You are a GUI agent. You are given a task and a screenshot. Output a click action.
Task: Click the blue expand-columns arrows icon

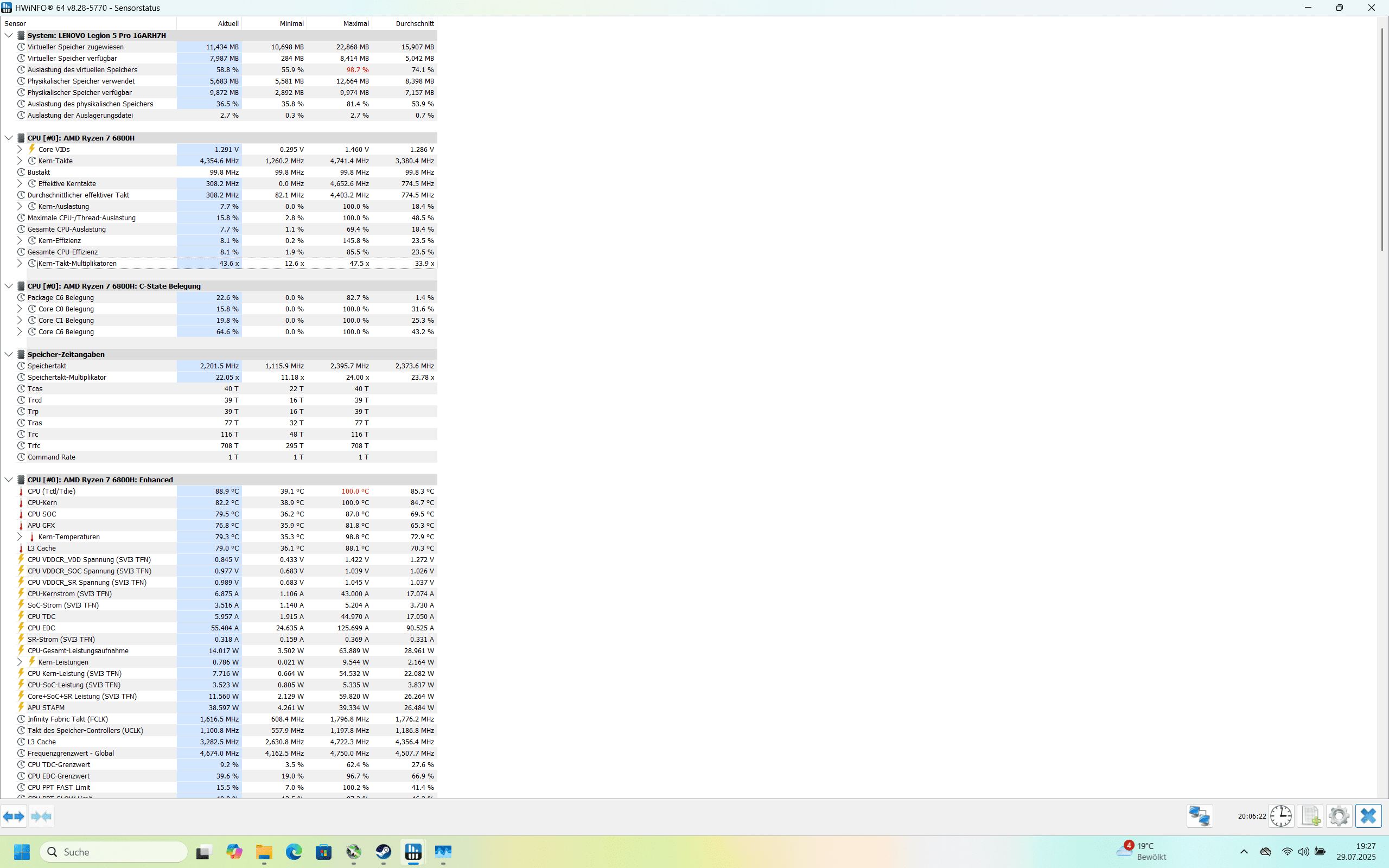[x=14, y=816]
